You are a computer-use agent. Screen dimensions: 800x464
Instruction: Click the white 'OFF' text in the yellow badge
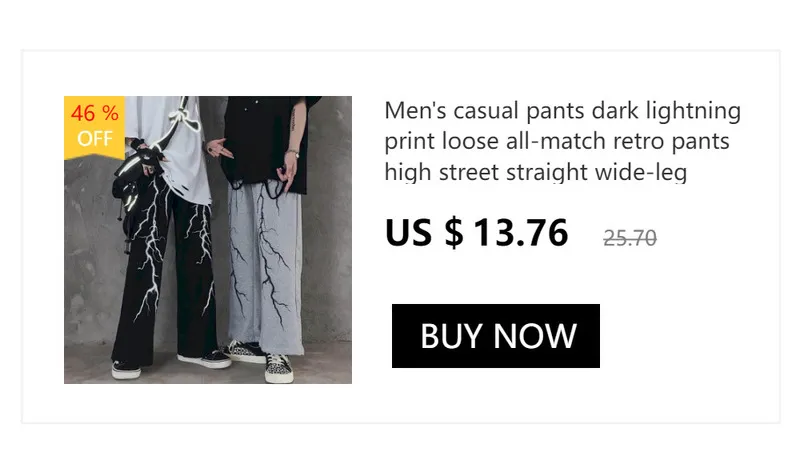94,139
